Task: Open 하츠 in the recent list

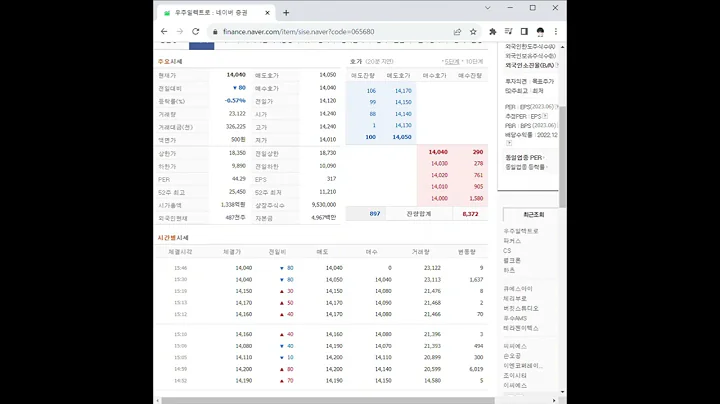Action: click(x=509, y=270)
